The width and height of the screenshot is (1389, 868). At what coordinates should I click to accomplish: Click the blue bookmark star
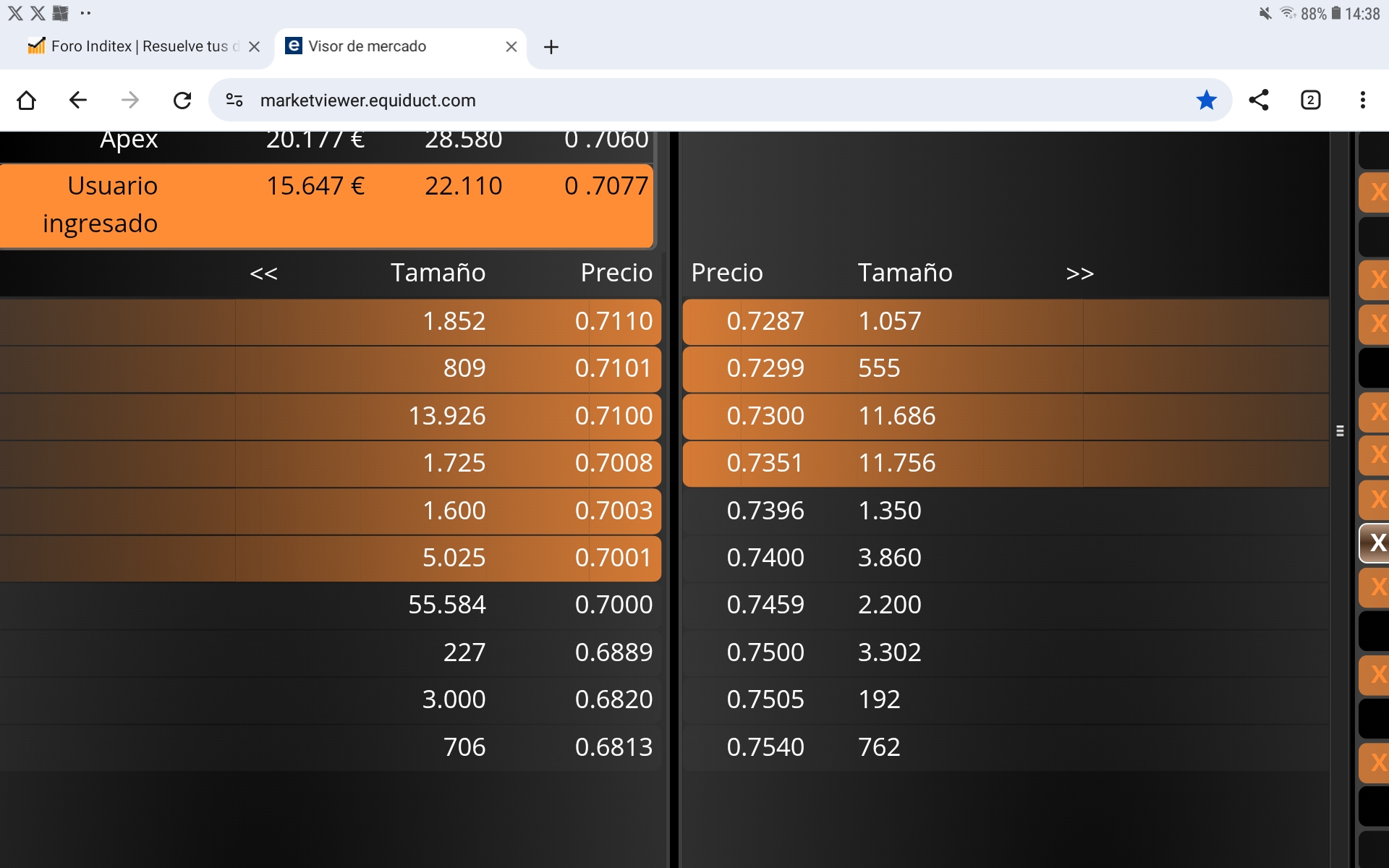tap(1206, 100)
